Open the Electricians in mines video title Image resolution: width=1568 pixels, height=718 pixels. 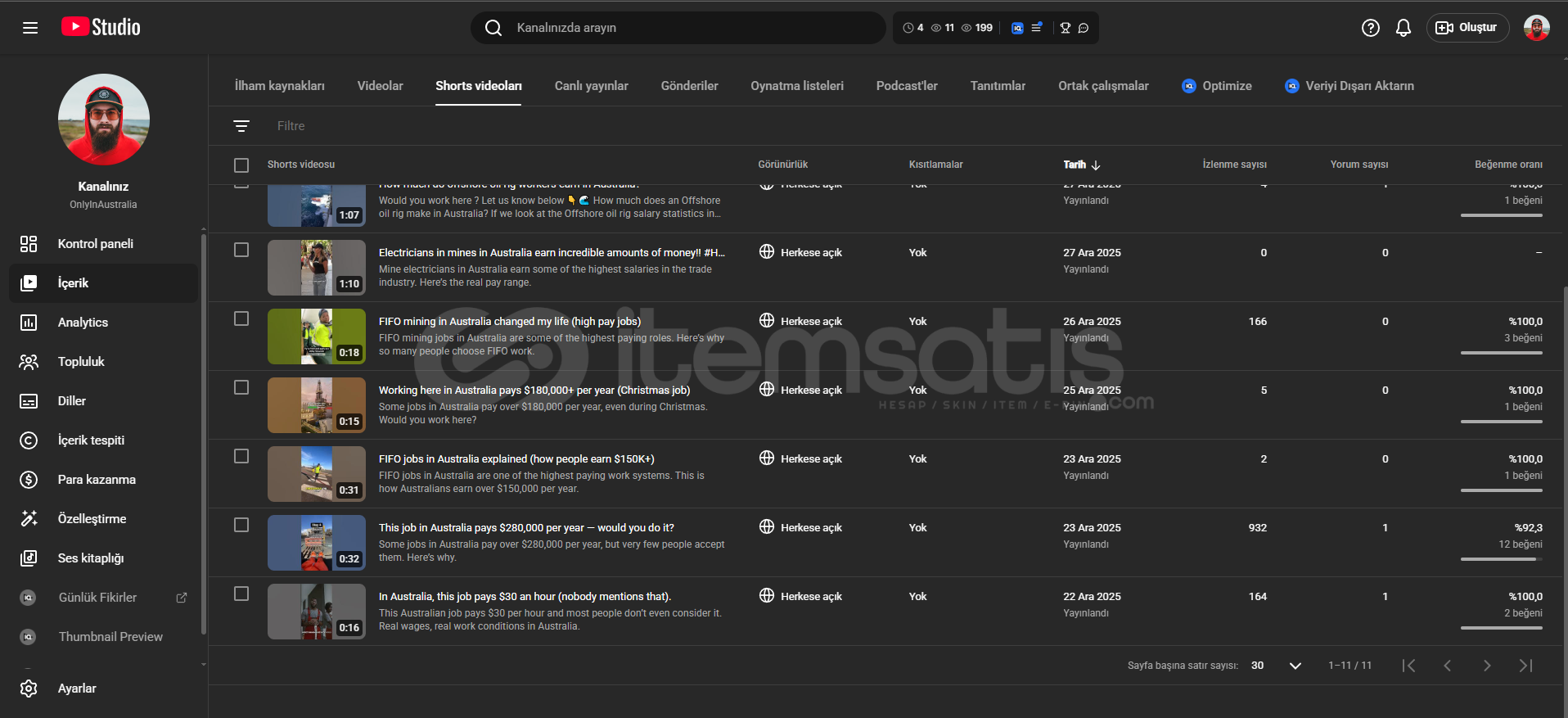(x=551, y=253)
